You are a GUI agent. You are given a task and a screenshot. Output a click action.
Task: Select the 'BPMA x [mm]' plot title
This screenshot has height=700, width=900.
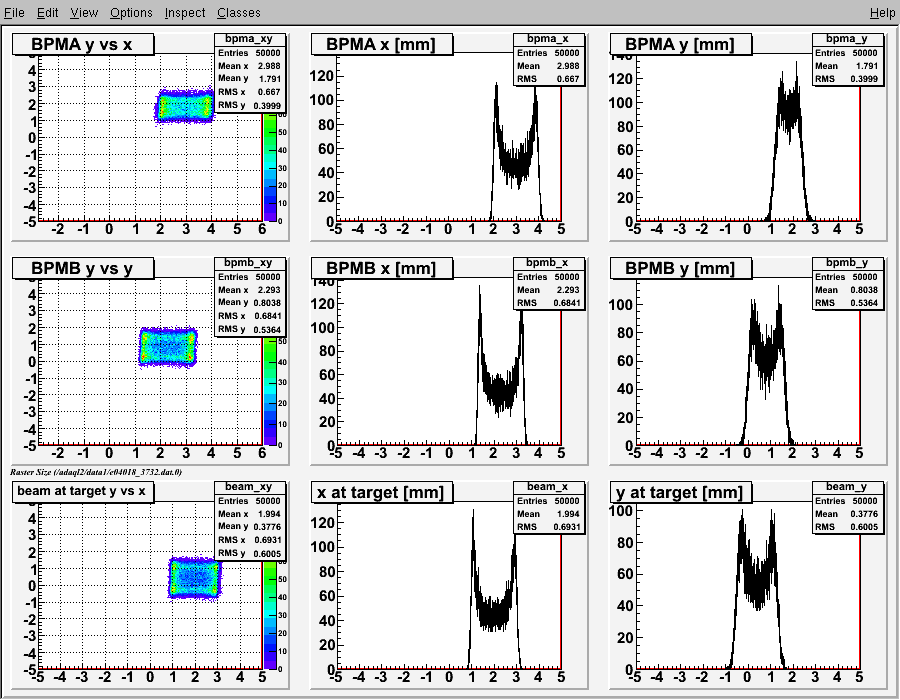coord(381,44)
